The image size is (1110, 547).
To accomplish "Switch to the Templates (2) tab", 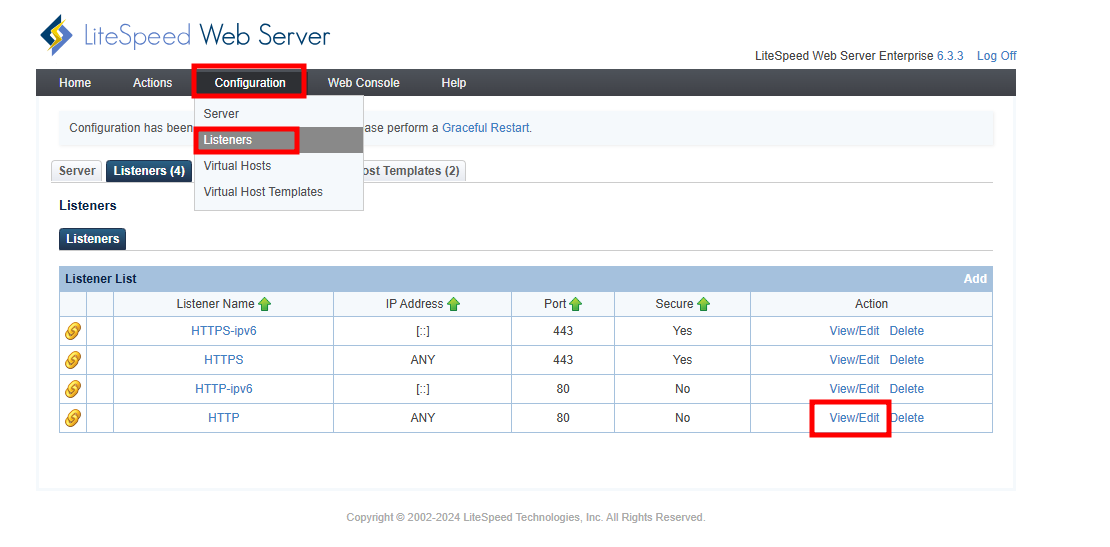I will 414,171.
